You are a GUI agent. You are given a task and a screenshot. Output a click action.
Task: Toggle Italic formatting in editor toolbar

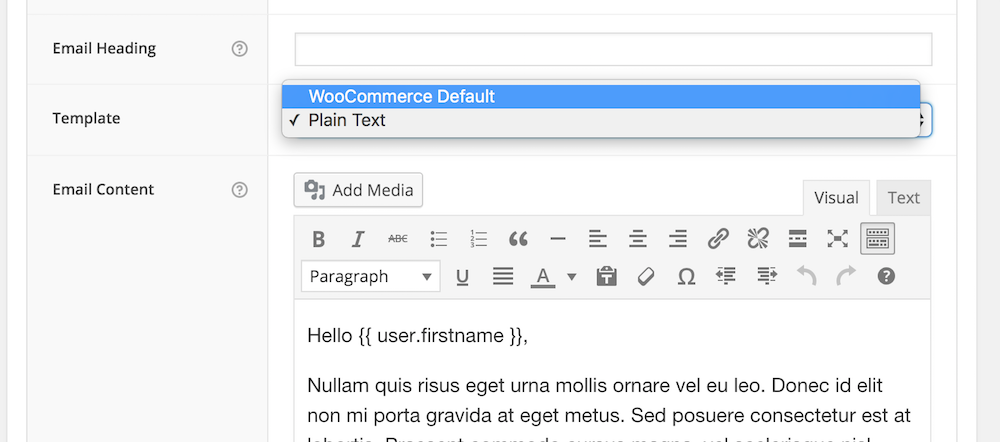358,239
